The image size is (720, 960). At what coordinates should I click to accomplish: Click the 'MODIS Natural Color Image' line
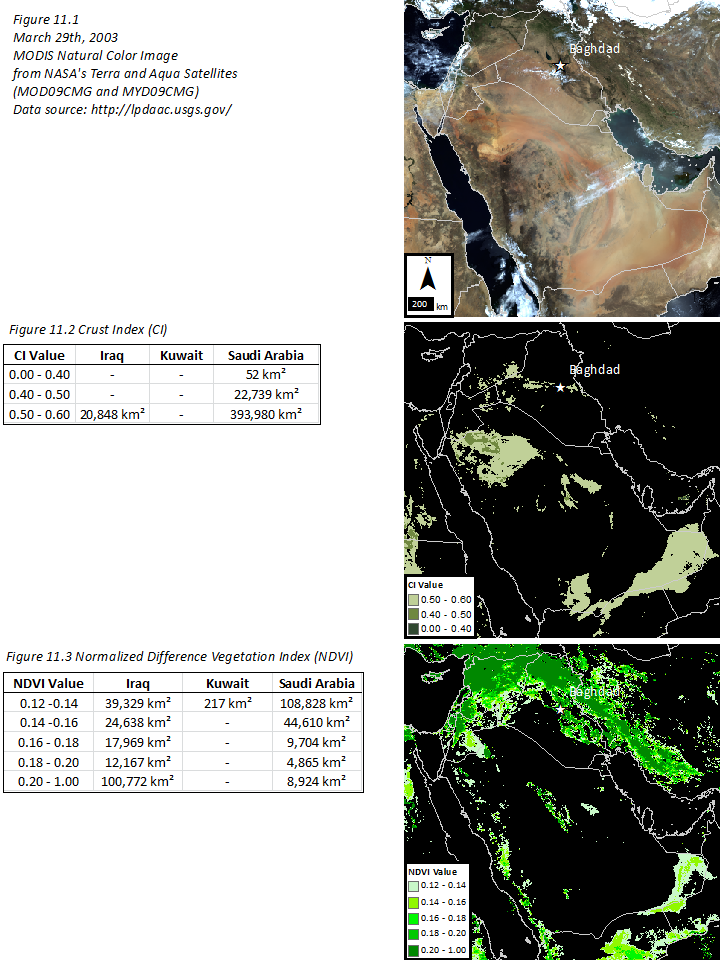point(96,56)
